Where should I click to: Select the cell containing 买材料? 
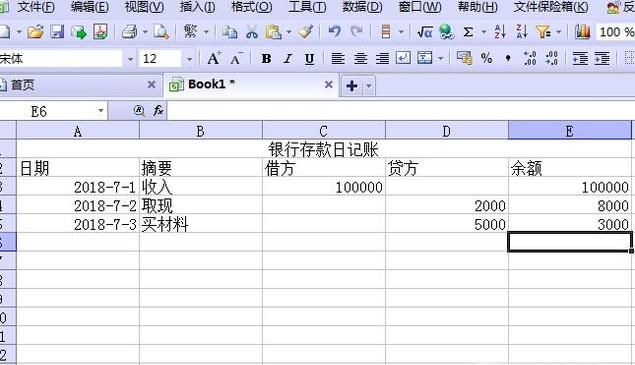pos(201,224)
